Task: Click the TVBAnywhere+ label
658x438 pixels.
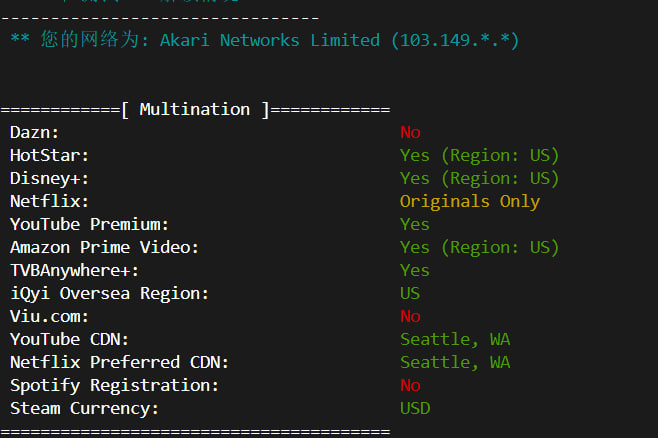Action: (75, 270)
